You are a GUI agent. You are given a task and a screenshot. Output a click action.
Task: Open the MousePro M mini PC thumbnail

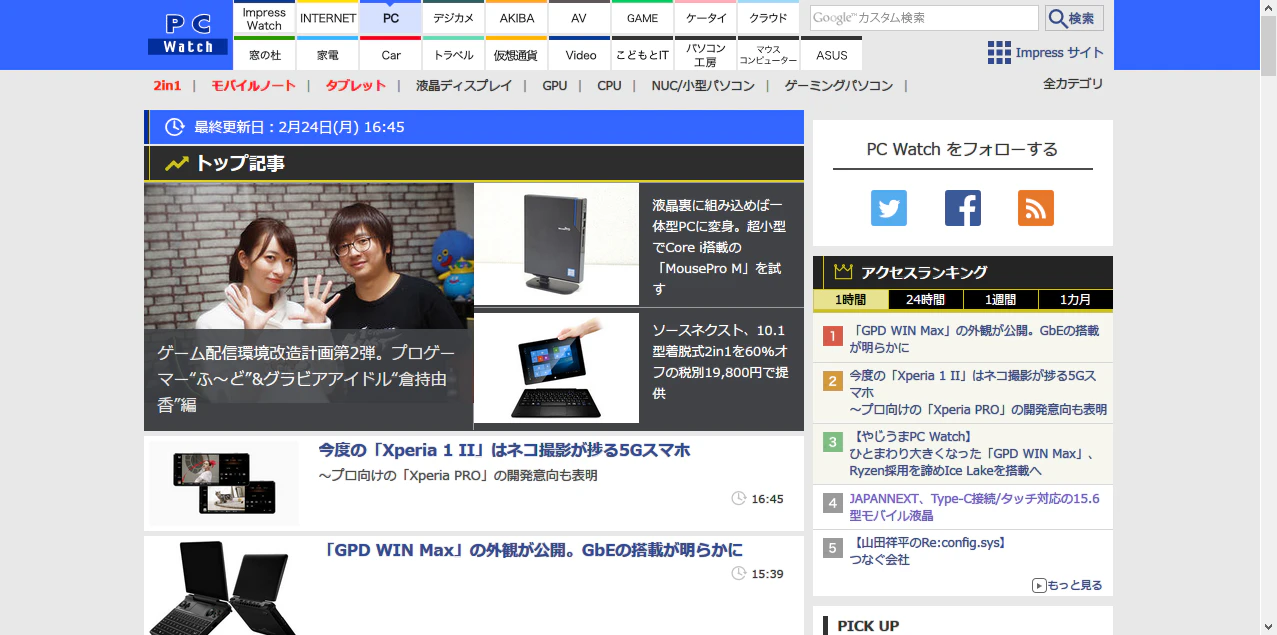point(556,244)
